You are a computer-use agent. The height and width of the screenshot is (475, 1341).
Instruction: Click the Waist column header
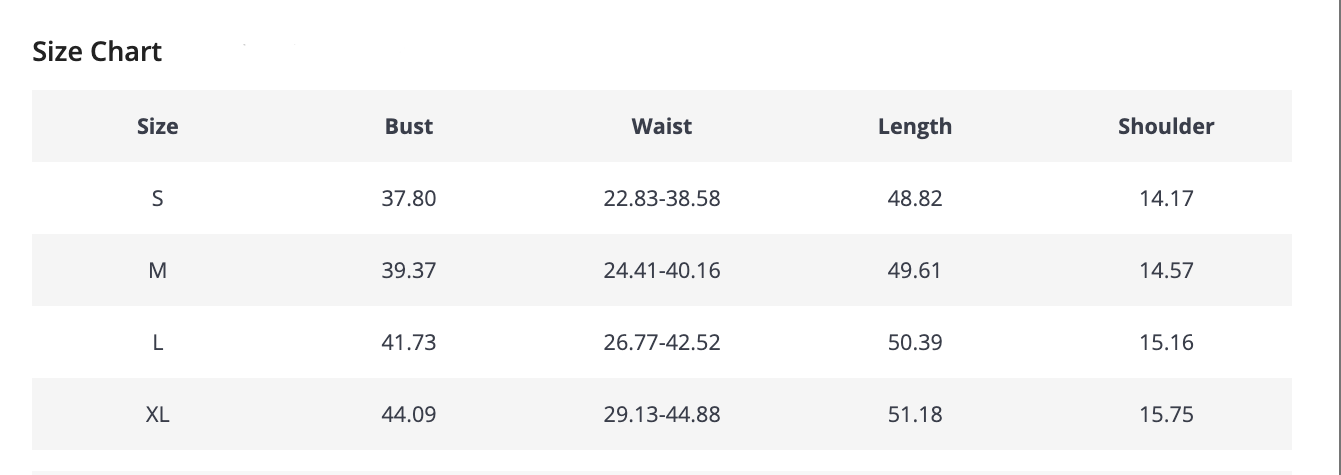pos(661,126)
